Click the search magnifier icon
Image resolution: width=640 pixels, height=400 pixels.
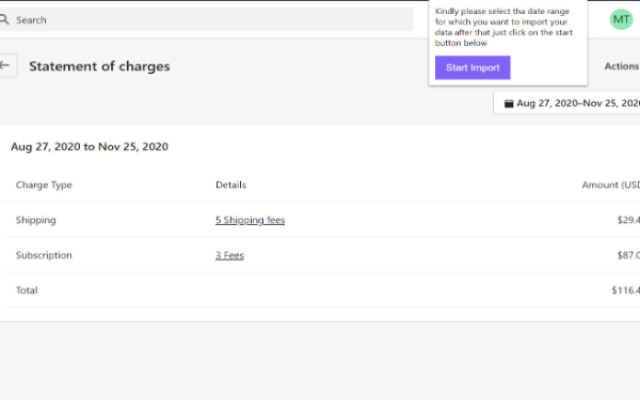(4, 20)
